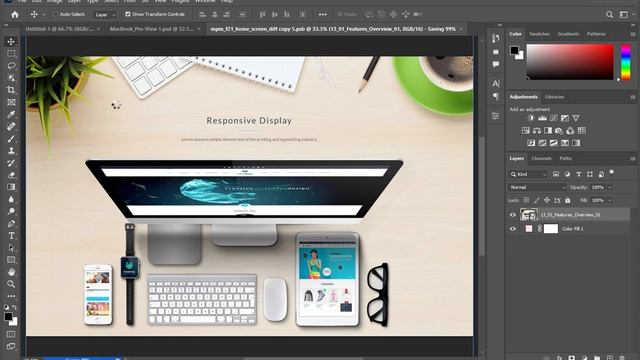This screenshot has height=360, width=640.
Task: Open the Move tool preset picker arrow
Action: click(x=44, y=15)
